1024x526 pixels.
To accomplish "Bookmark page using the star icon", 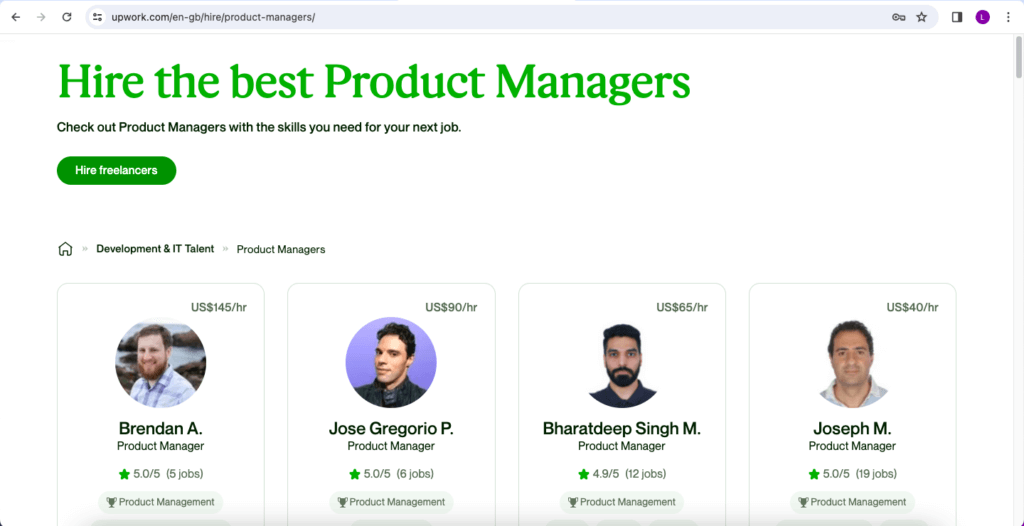I will click(x=921, y=17).
